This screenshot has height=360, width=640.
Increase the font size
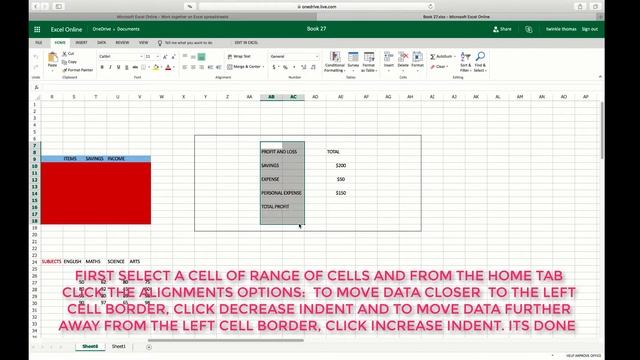point(165,57)
